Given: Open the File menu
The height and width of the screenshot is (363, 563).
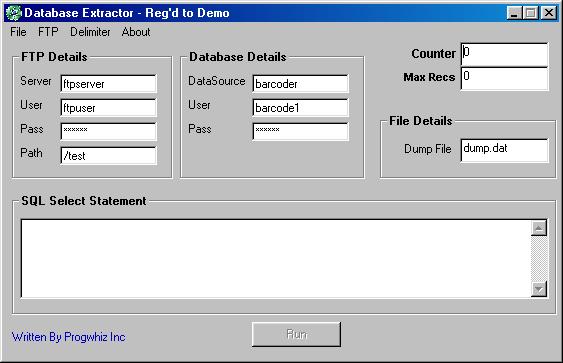Looking at the screenshot, I should pos(18,32).
